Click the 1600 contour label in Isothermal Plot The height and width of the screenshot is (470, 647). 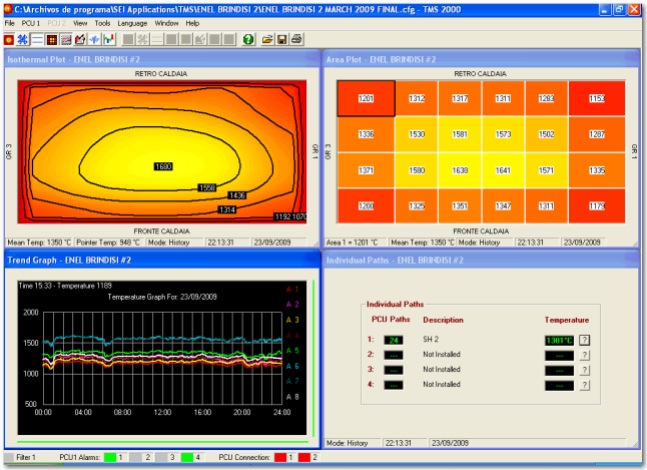tap(165, 165)
